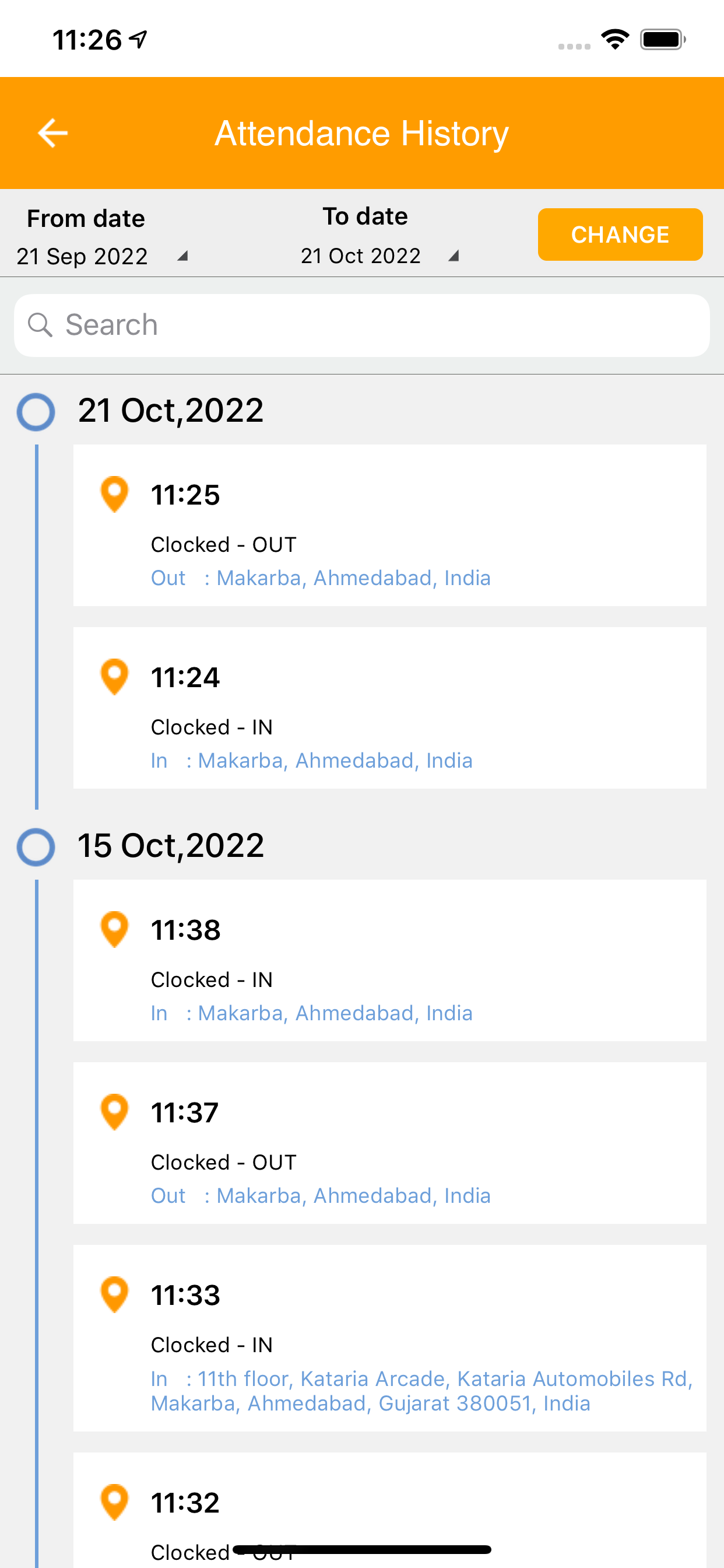Click the CHANGE button
The height and width of the screenshot is (1568, 724).
click(620, 235)
